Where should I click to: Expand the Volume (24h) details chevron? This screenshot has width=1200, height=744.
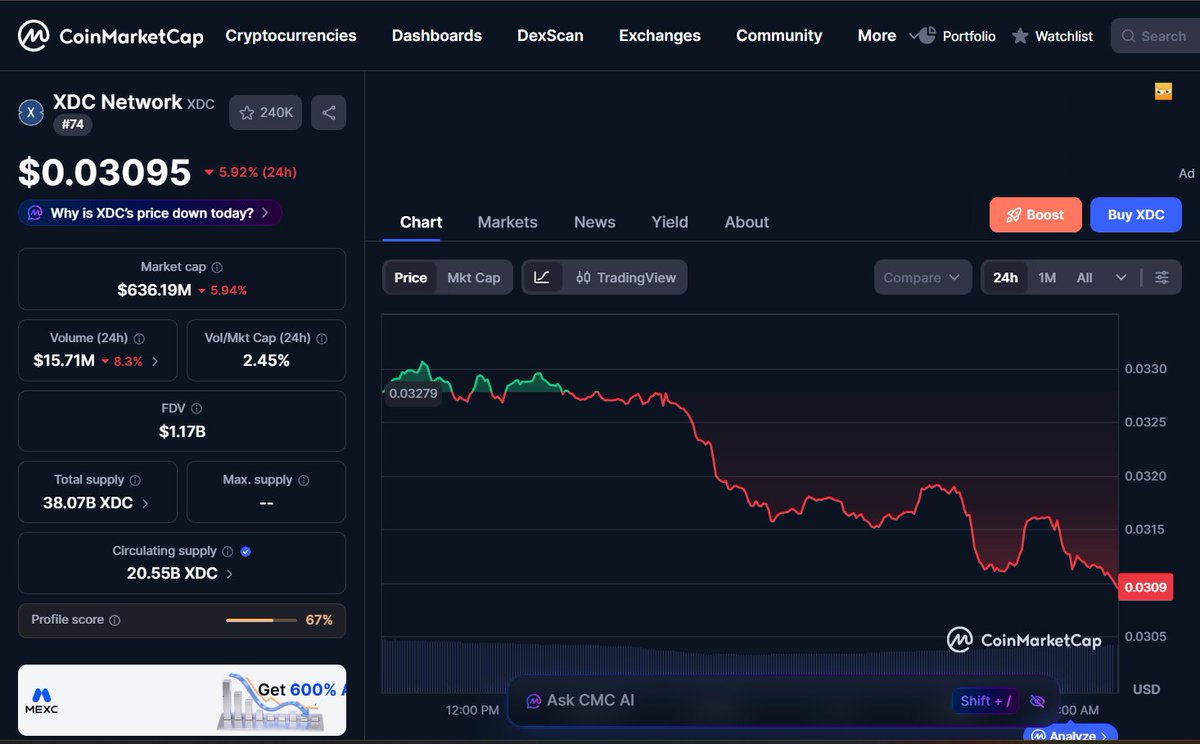154,361
